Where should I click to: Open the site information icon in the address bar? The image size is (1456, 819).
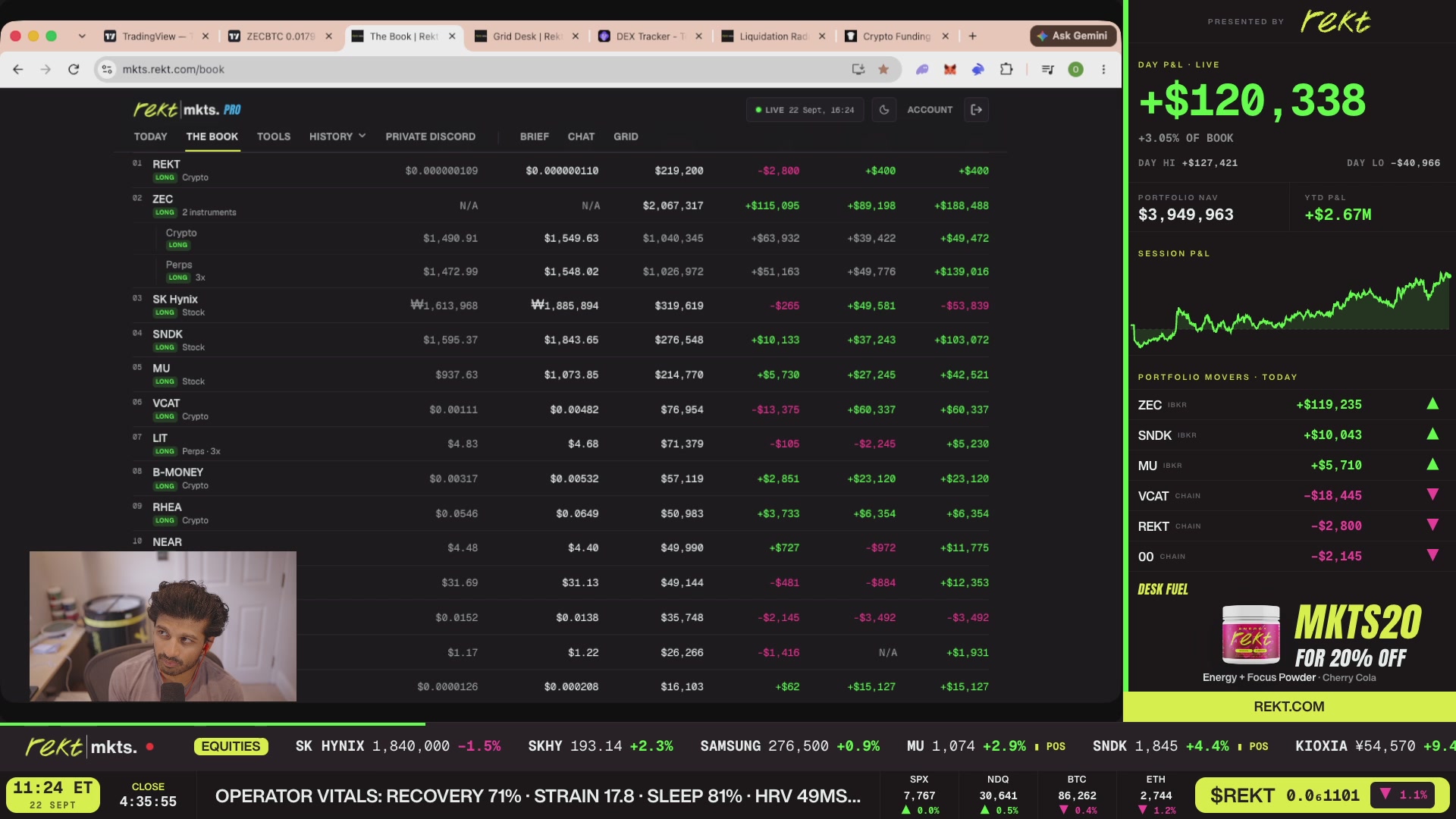pyautogui.click(x=107, y=69)
